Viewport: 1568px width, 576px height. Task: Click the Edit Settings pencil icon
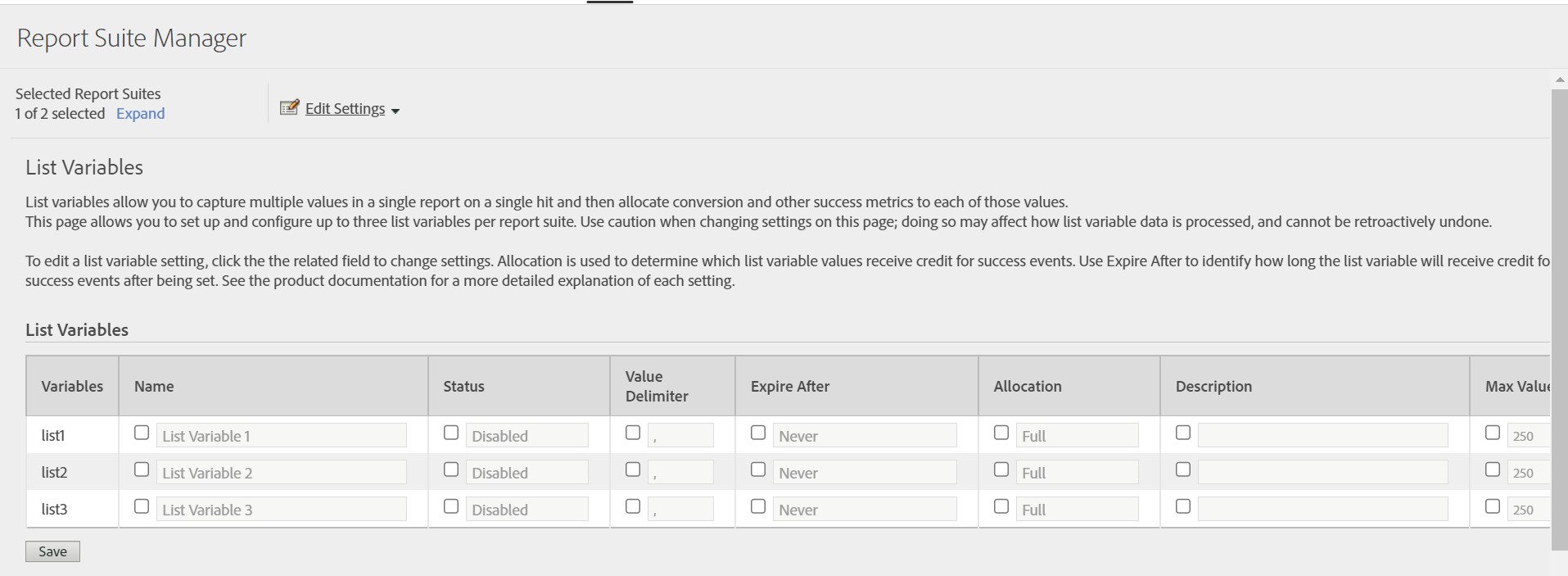pyautogui.click(x=289, y=108)
